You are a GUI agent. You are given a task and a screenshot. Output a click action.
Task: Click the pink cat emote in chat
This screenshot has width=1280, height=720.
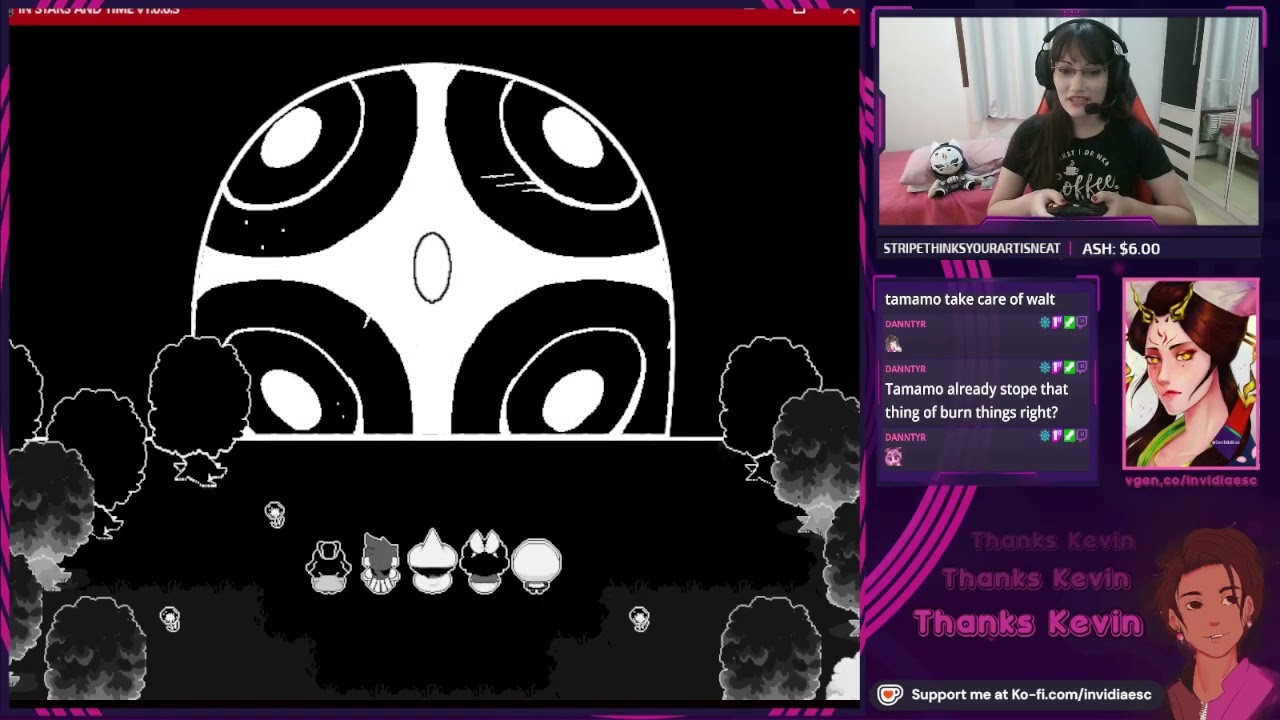pos(893,457)
